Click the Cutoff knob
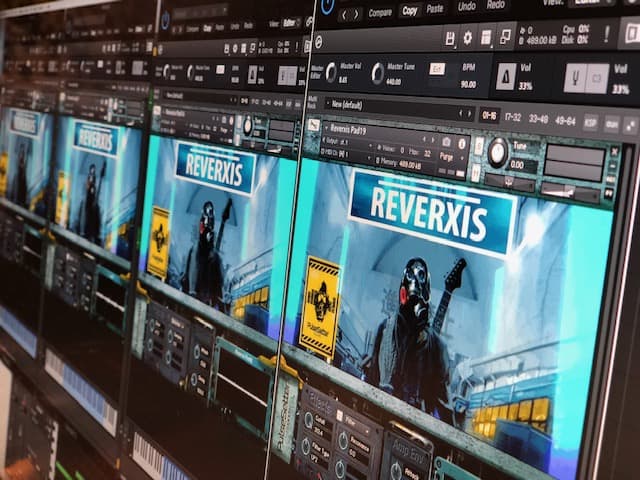 point(308,420)
